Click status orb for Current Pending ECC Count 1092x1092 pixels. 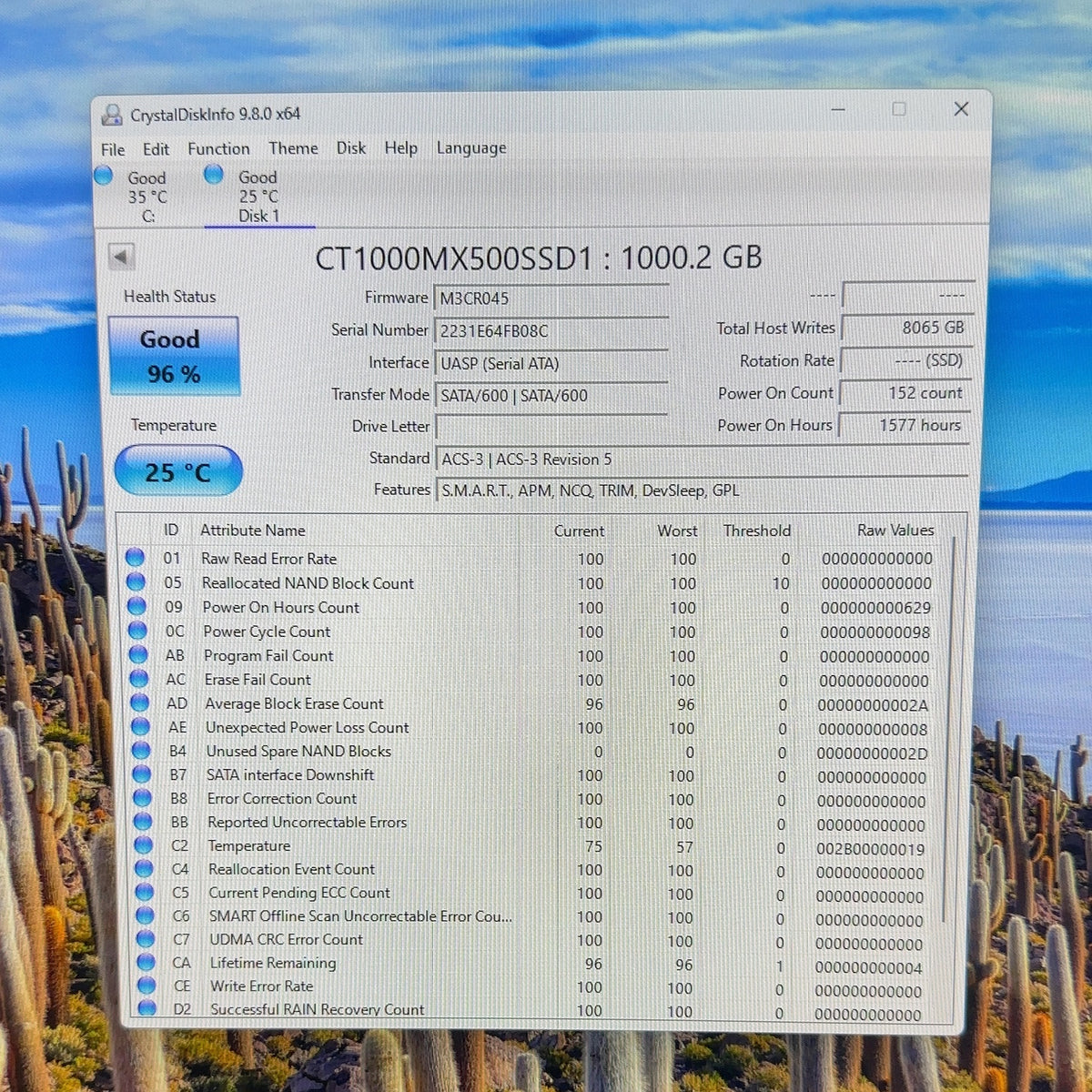point(145,893)
